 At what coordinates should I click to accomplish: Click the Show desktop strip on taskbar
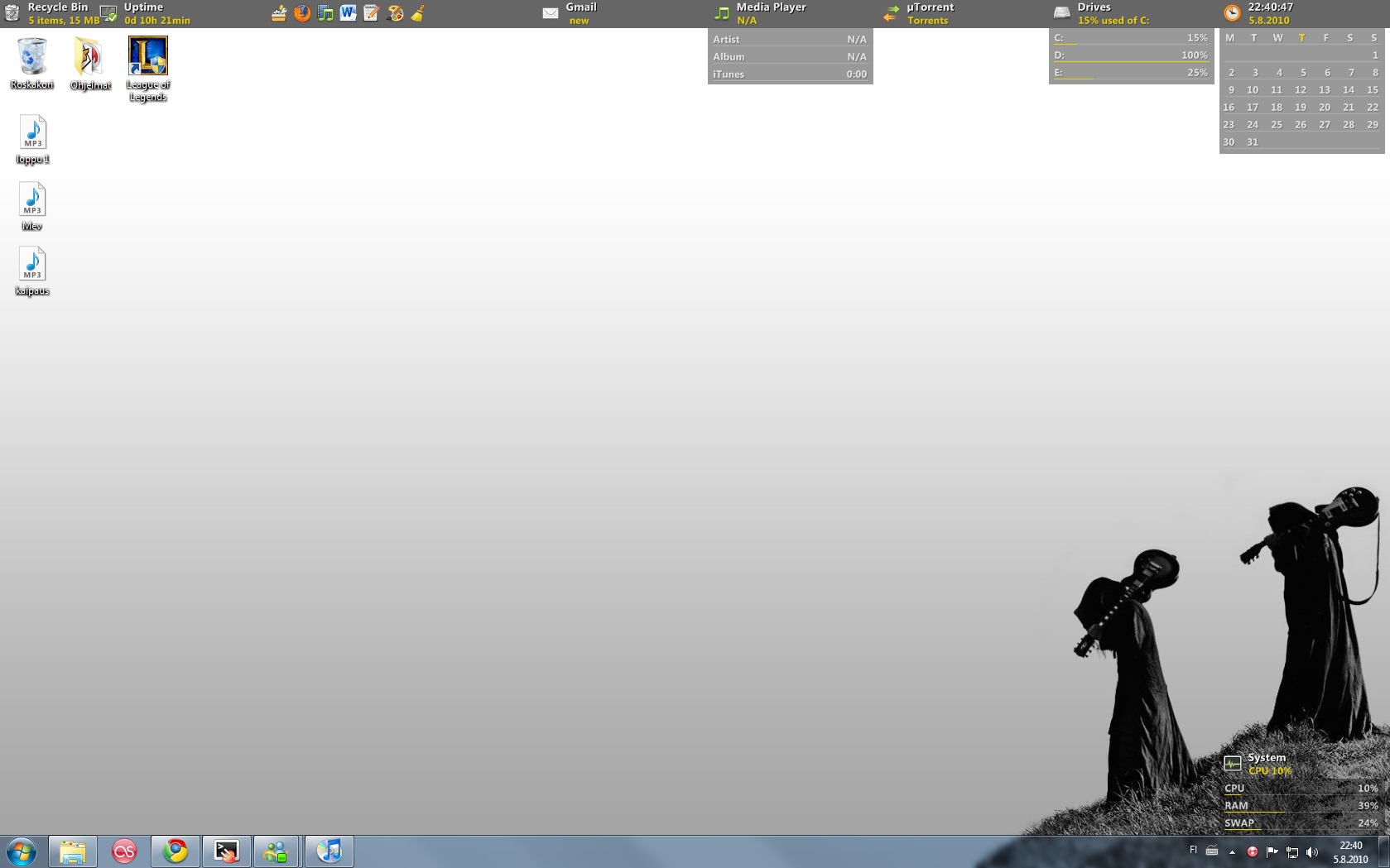1384,851
